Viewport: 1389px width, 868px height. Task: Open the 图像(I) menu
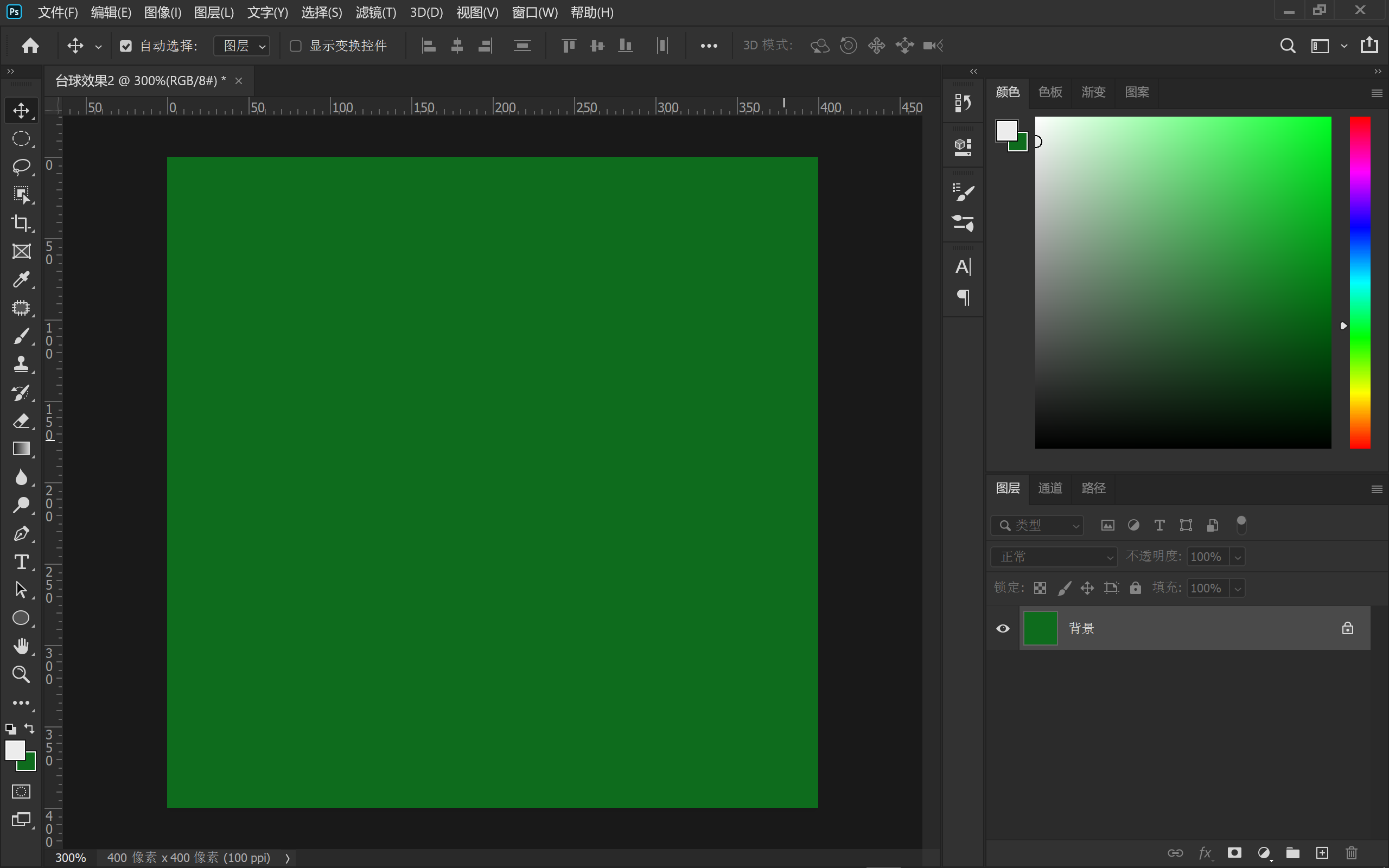(x=162, y=12)
